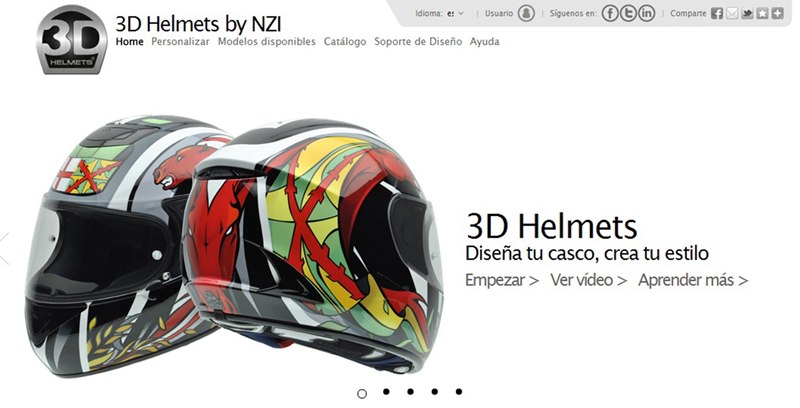
Task: Open the Usuario account icon
Action: pos(526,13)
